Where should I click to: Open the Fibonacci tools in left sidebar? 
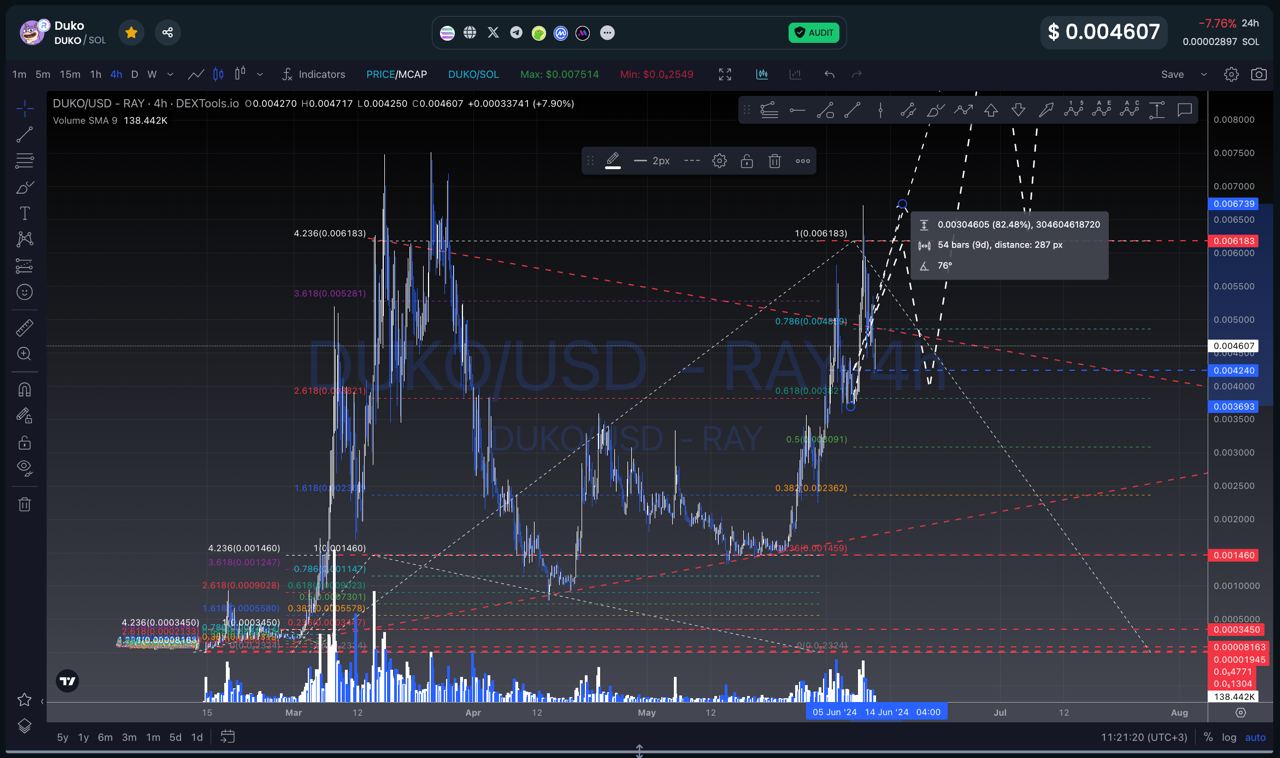[25, 161]
